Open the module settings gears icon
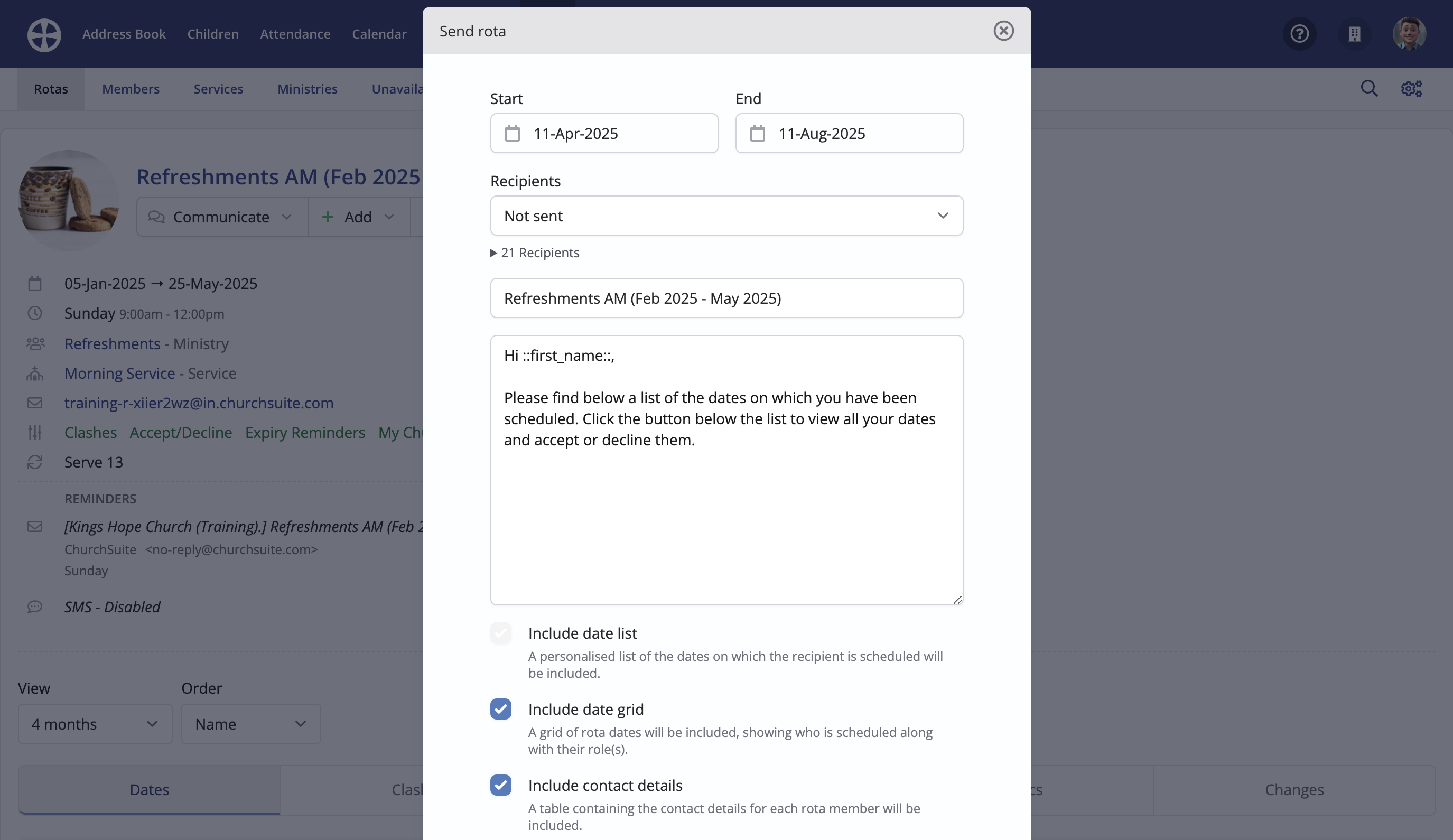Screen dimensions: 1453x840 click(1411, 89)
